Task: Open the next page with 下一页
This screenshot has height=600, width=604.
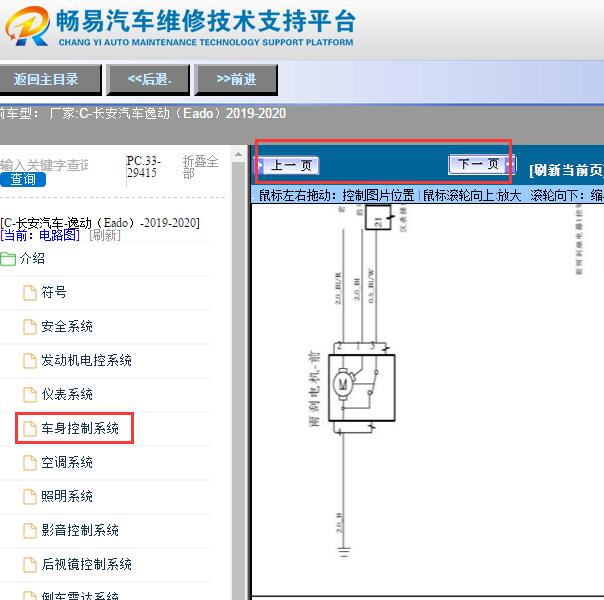Action: [x=482, y=164]
